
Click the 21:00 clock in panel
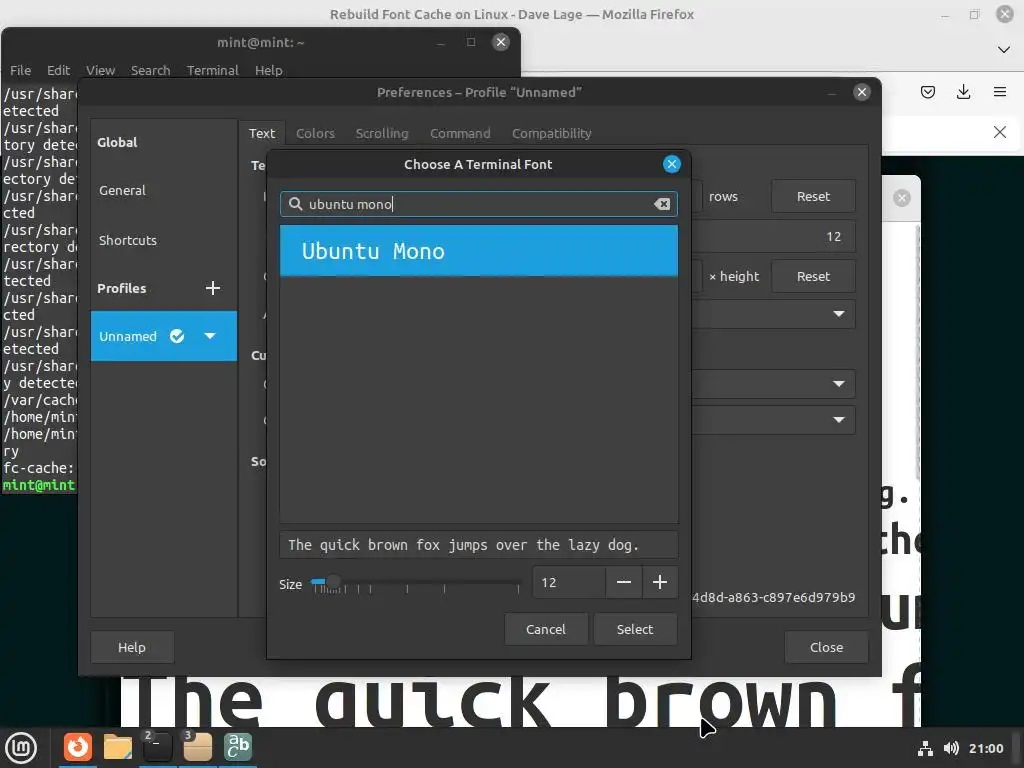click(x=986, y=748)
